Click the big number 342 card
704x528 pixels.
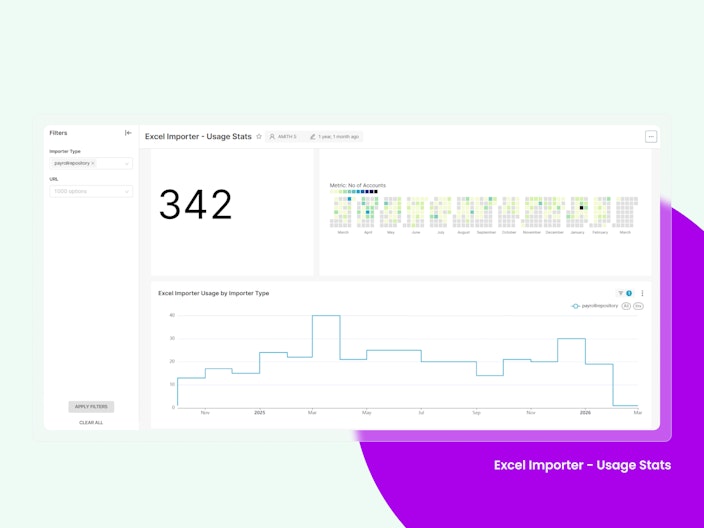(232, 212)
